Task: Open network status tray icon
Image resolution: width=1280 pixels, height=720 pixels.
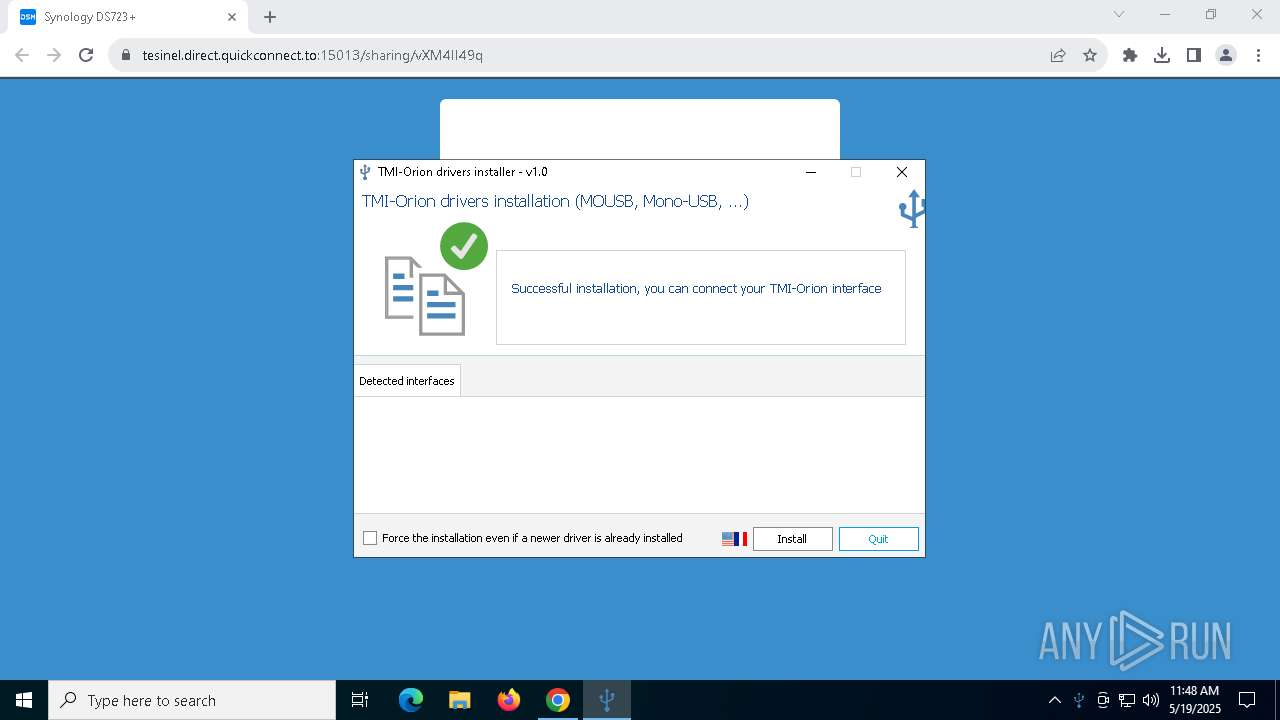Action: coord(1127,700)
